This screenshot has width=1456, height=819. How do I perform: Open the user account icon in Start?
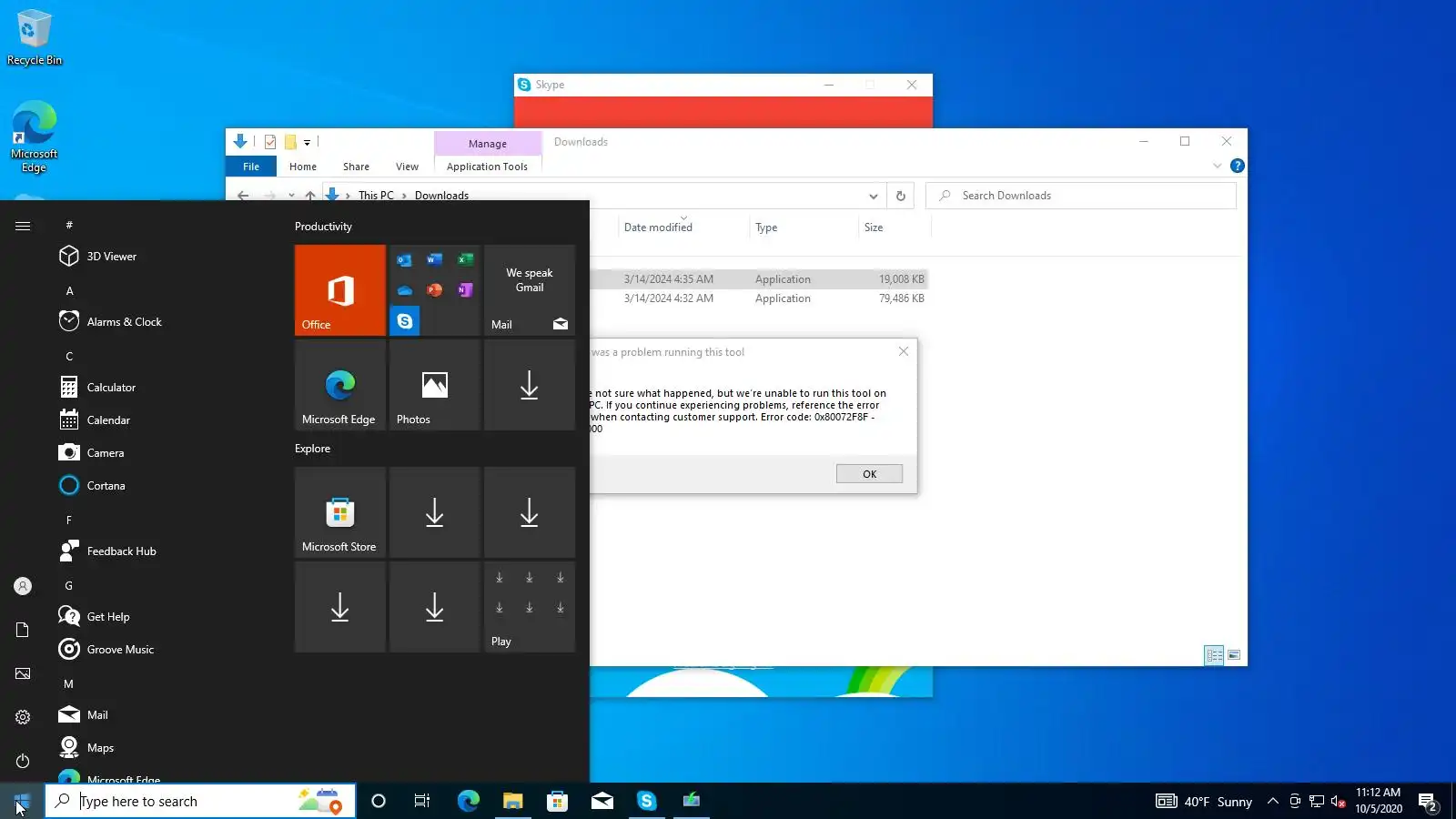point(23,587)
